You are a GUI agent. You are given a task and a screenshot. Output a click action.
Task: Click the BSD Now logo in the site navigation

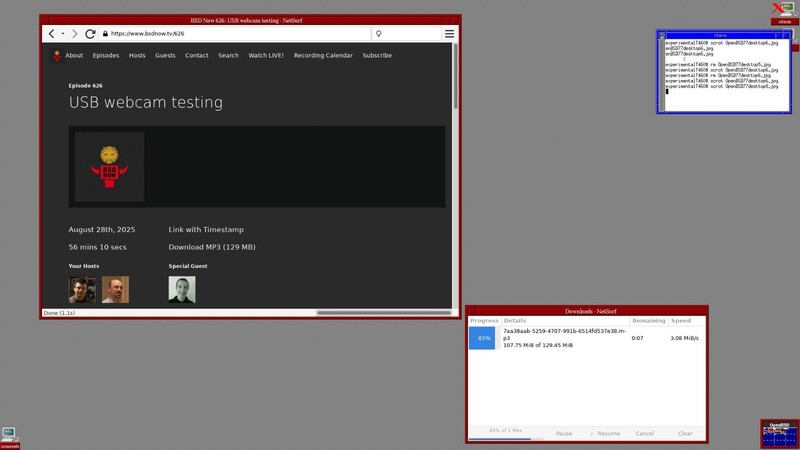pos(57,55)
